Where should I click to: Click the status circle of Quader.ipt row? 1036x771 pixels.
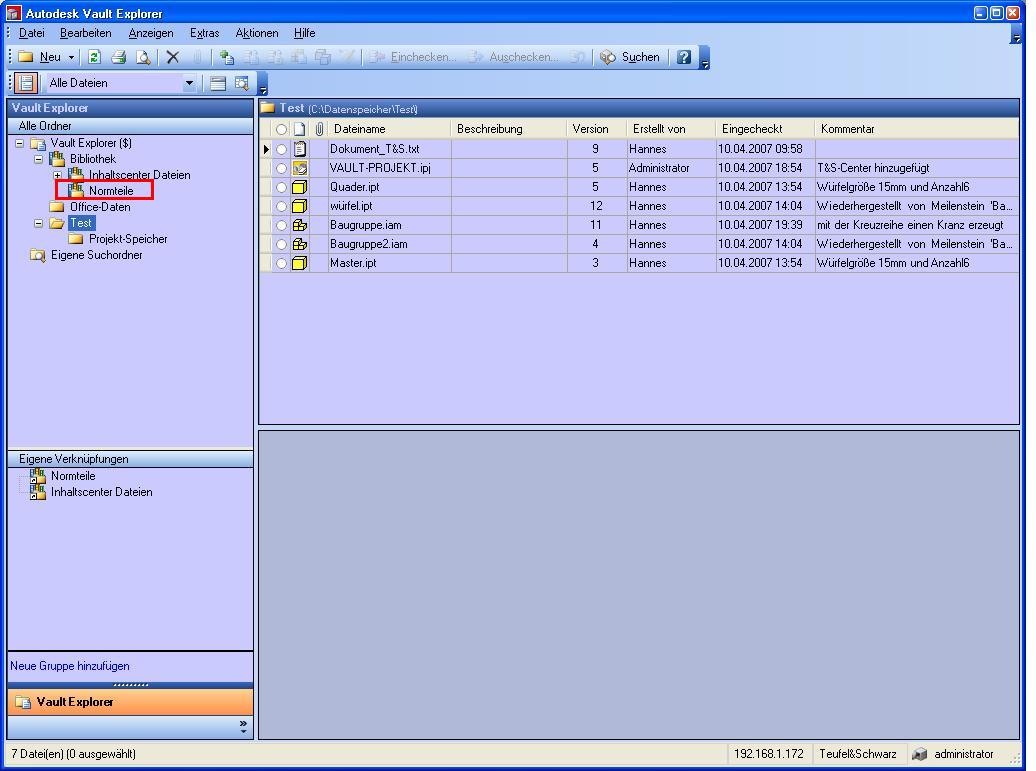point(281,188)
